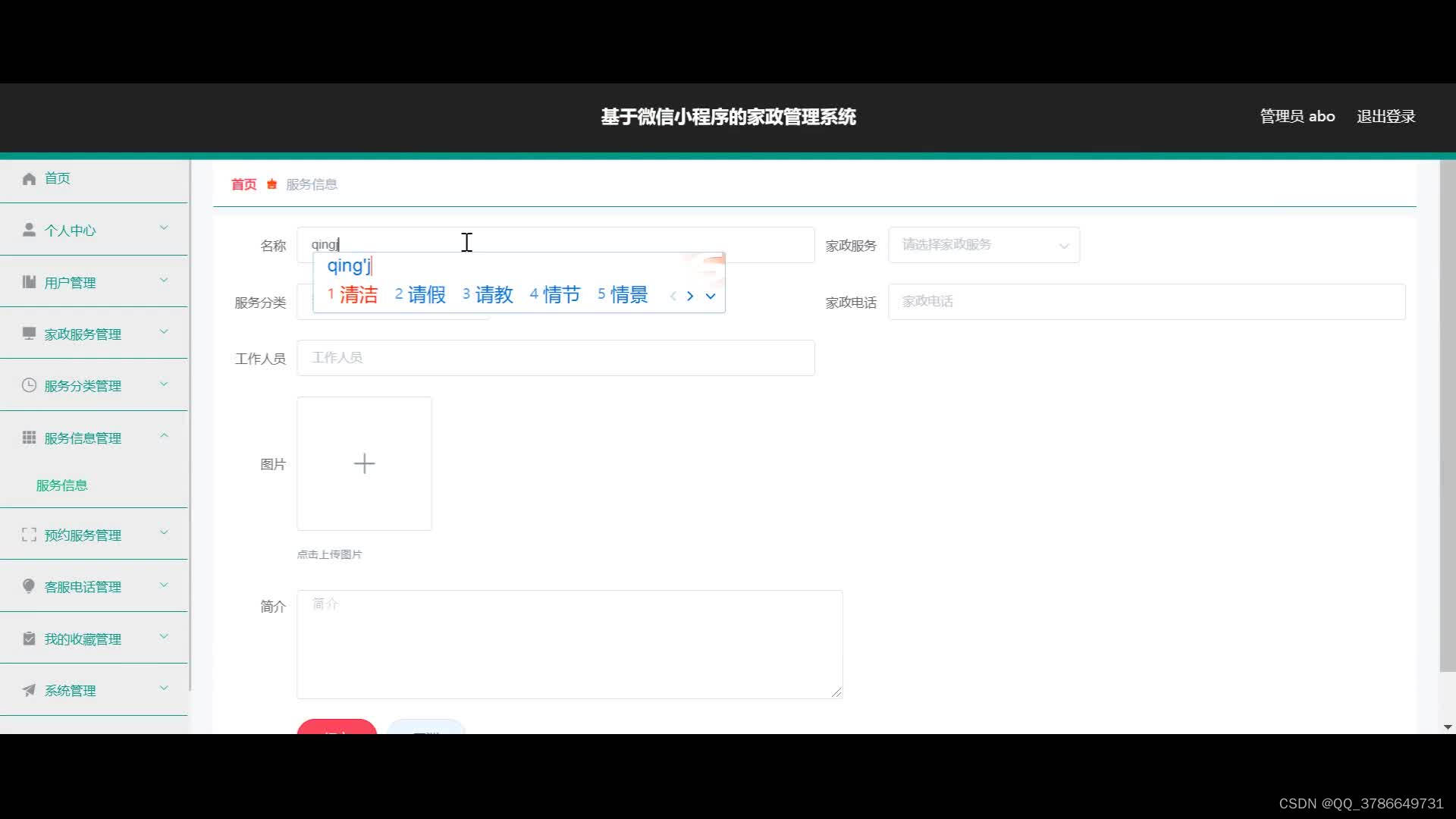Screen dimensions: 1456x819
Task: Click the 基于微信小程序的家政管理系统 title
Action: click(728, 117)
